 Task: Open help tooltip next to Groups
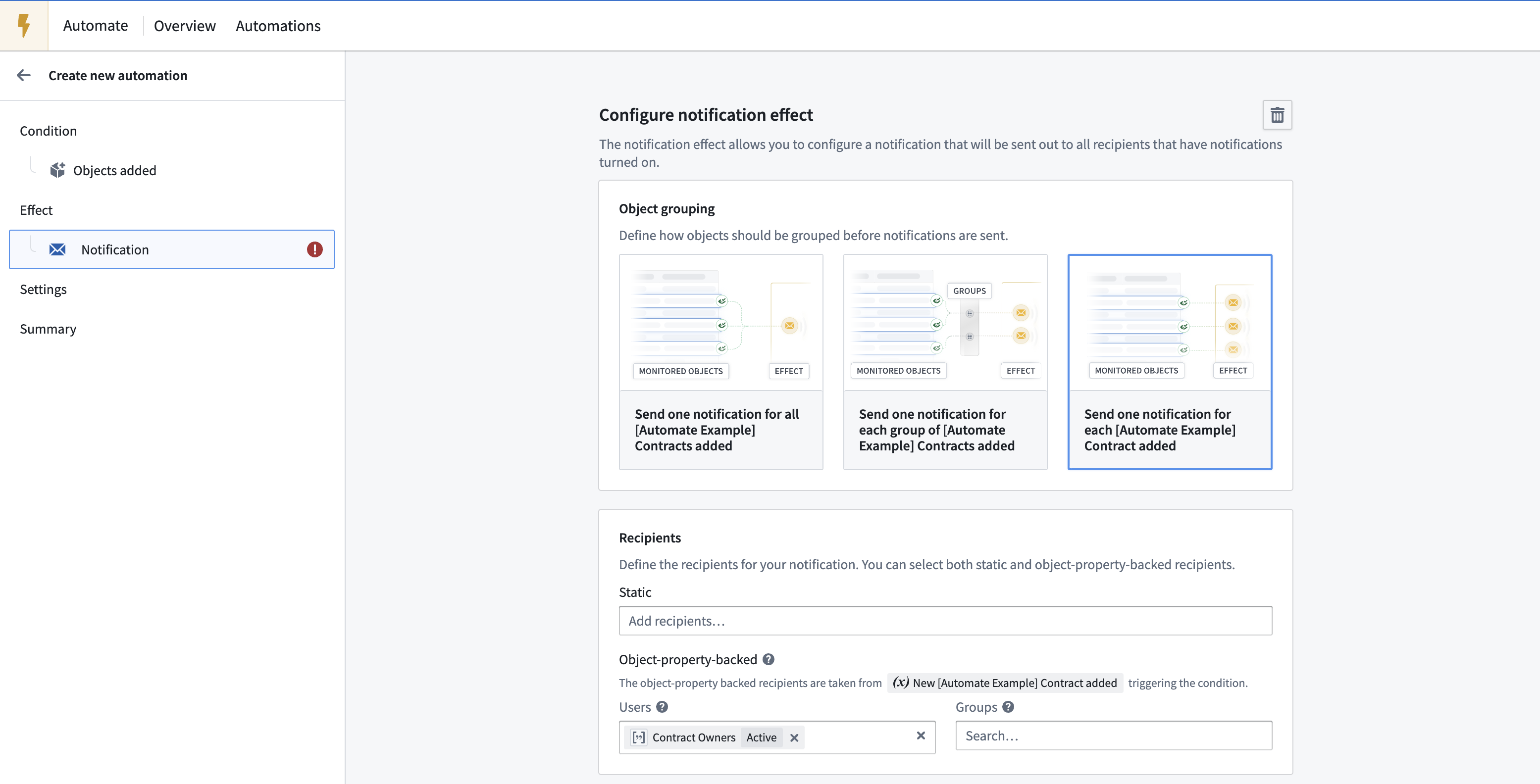[1008, 707]
